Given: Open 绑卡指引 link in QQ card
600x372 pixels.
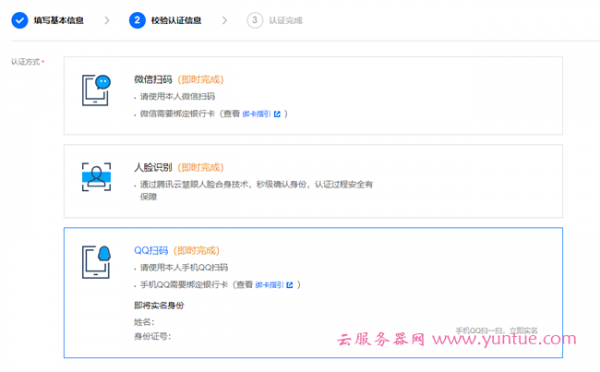Looking at the screenshot, I should [269, 285].
